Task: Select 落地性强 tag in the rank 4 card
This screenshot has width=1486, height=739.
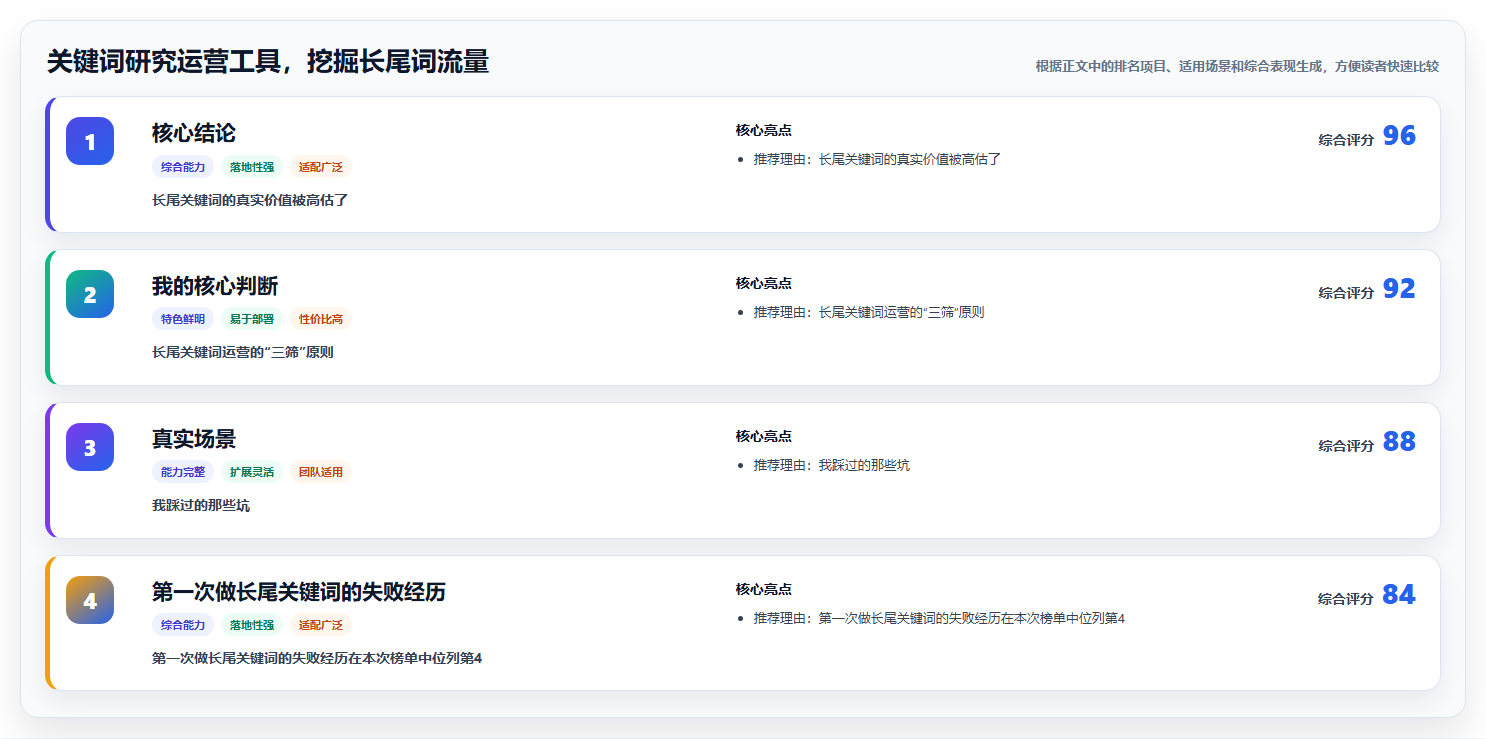Action: 252,625
